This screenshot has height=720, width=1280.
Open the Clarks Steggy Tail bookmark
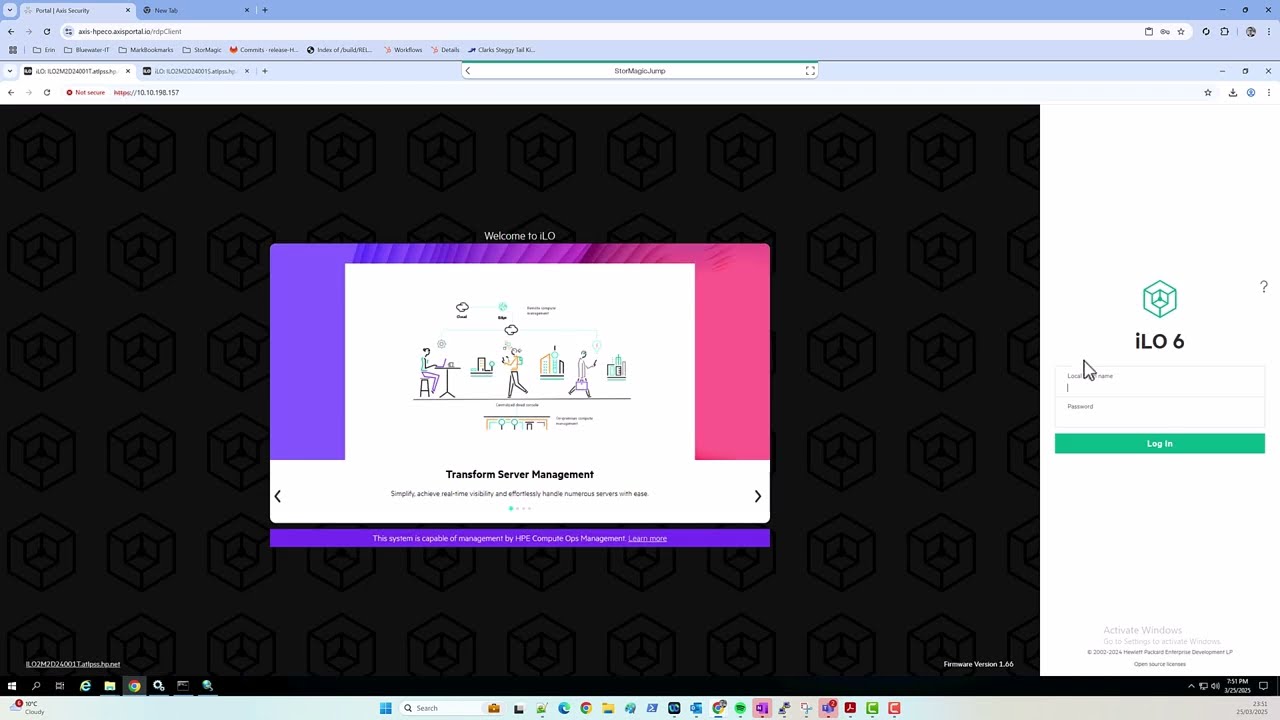[x=501, y=50]
